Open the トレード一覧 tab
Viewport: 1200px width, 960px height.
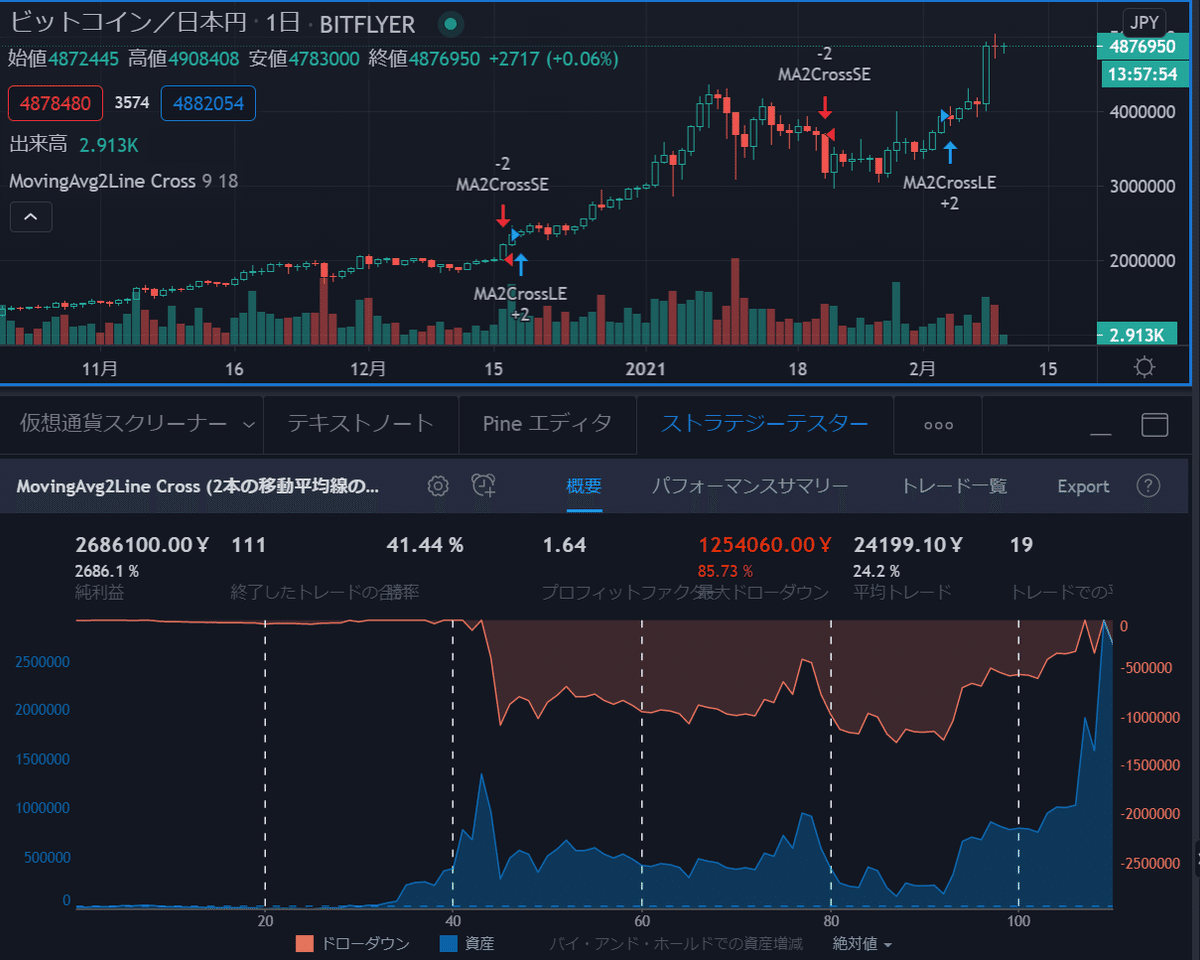click(957, 486)
